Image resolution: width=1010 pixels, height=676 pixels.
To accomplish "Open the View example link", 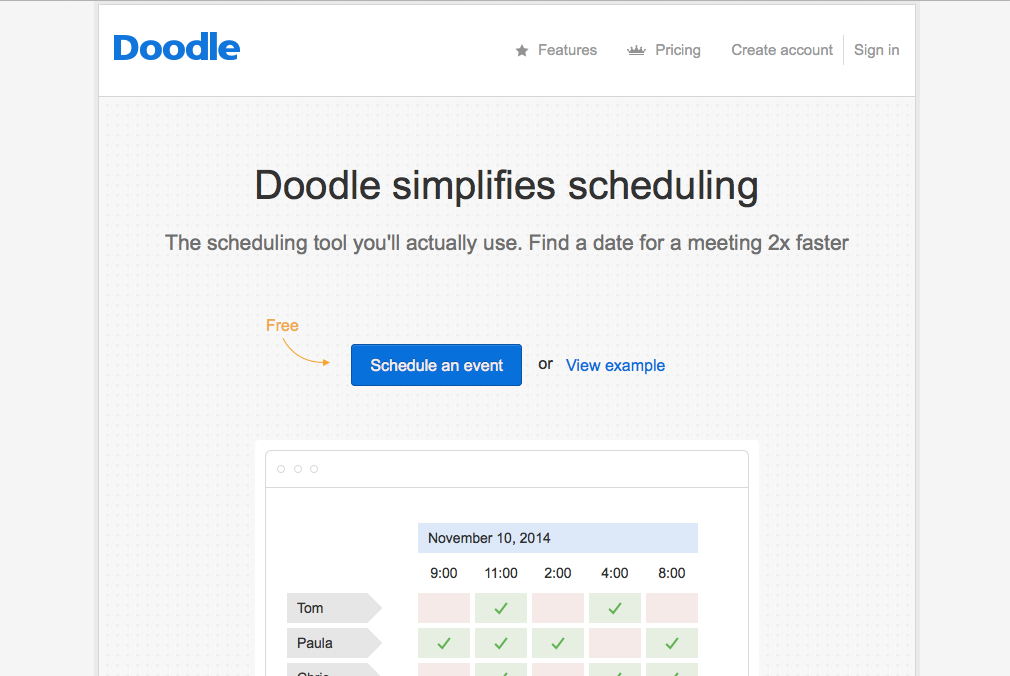I will point(615,365).
